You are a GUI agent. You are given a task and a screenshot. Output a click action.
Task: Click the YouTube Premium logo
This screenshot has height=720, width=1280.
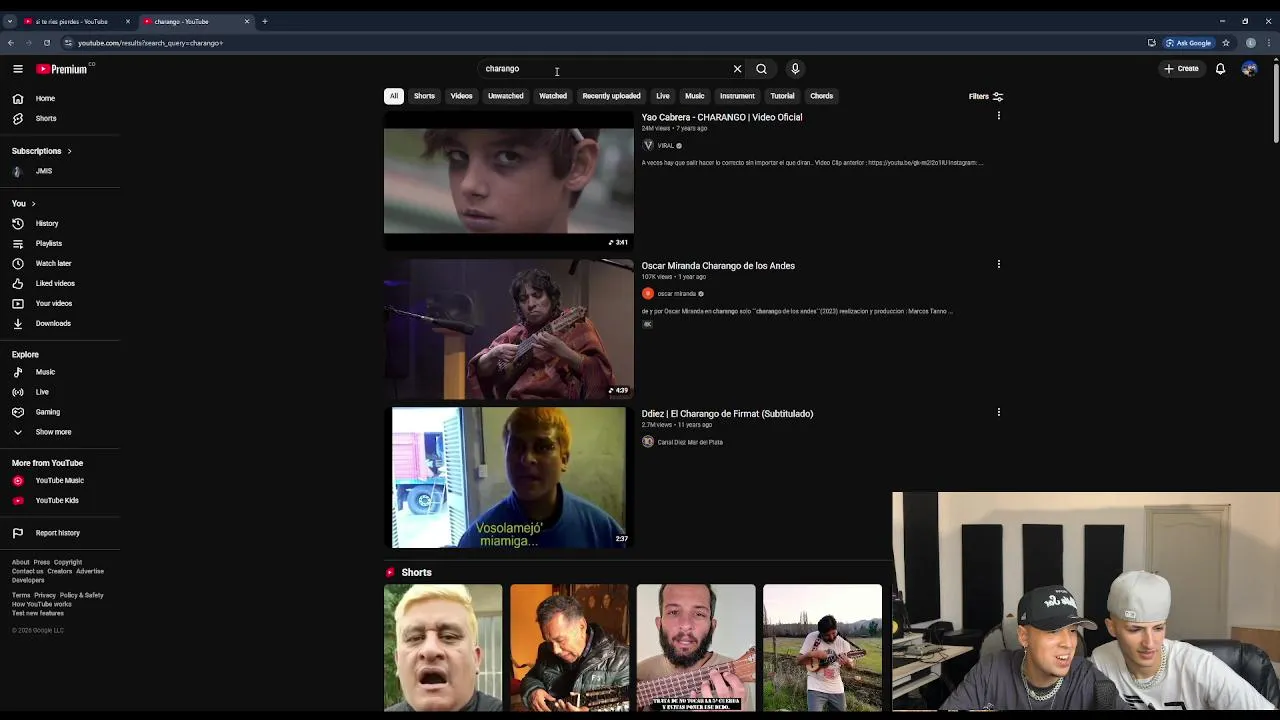pyautogui.click(x=62, y=69)
